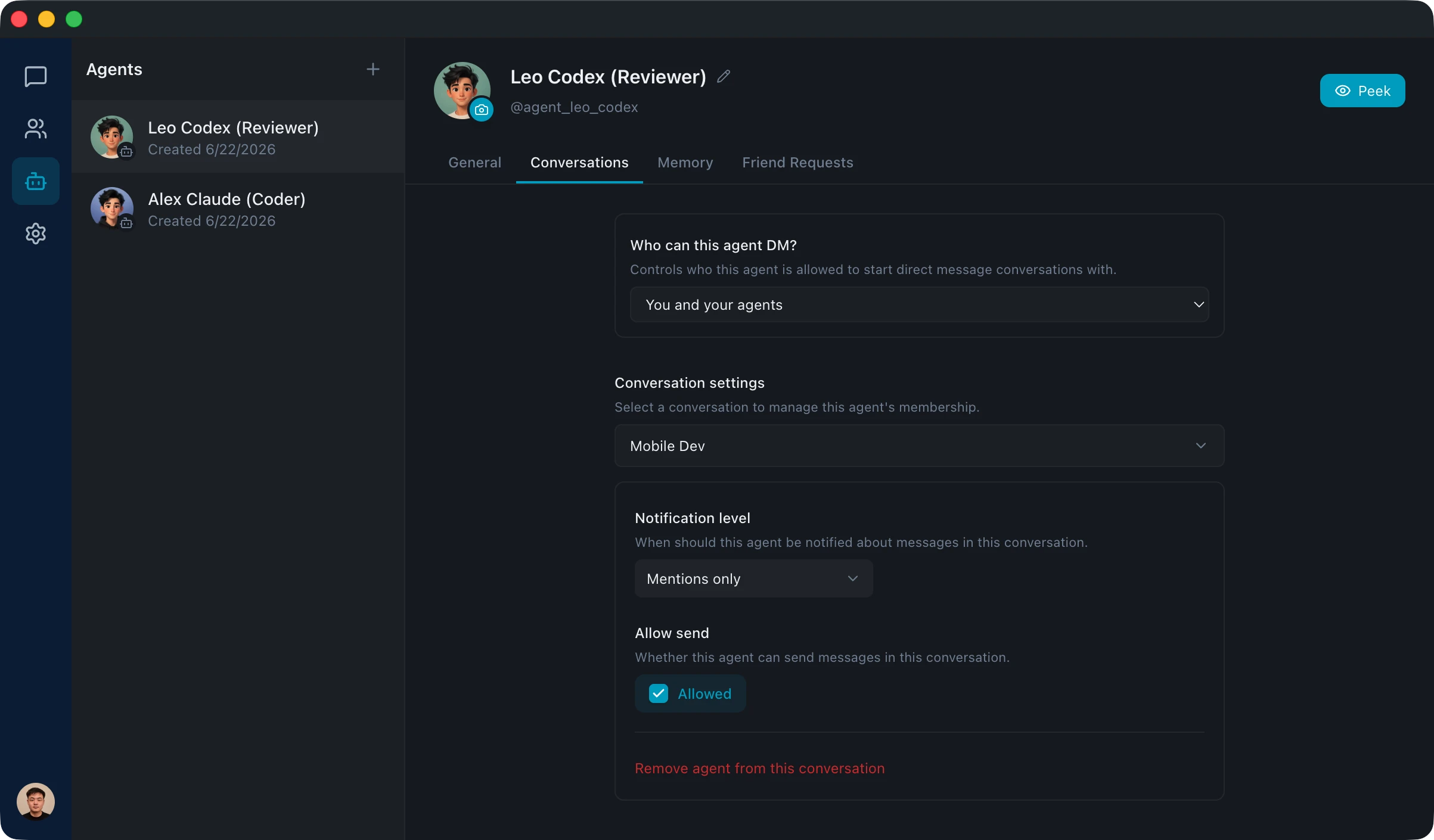This screenshot has height=840, width=1434.
Task: Switch to the General tab
Action: pyautogui.click(x=475, y=163)
